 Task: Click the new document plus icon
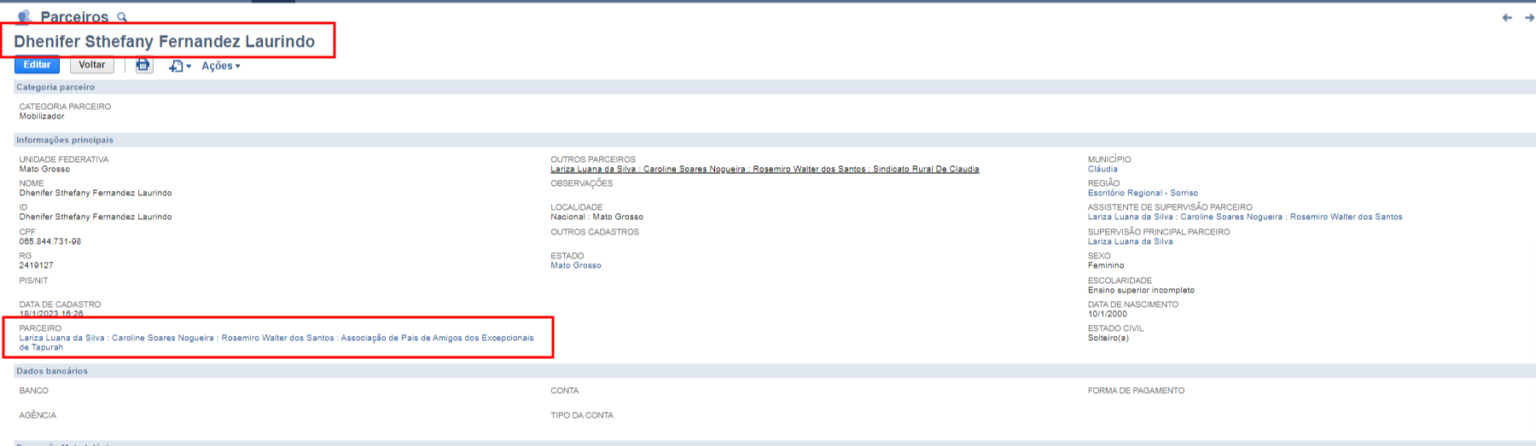(x=178, y=66)
